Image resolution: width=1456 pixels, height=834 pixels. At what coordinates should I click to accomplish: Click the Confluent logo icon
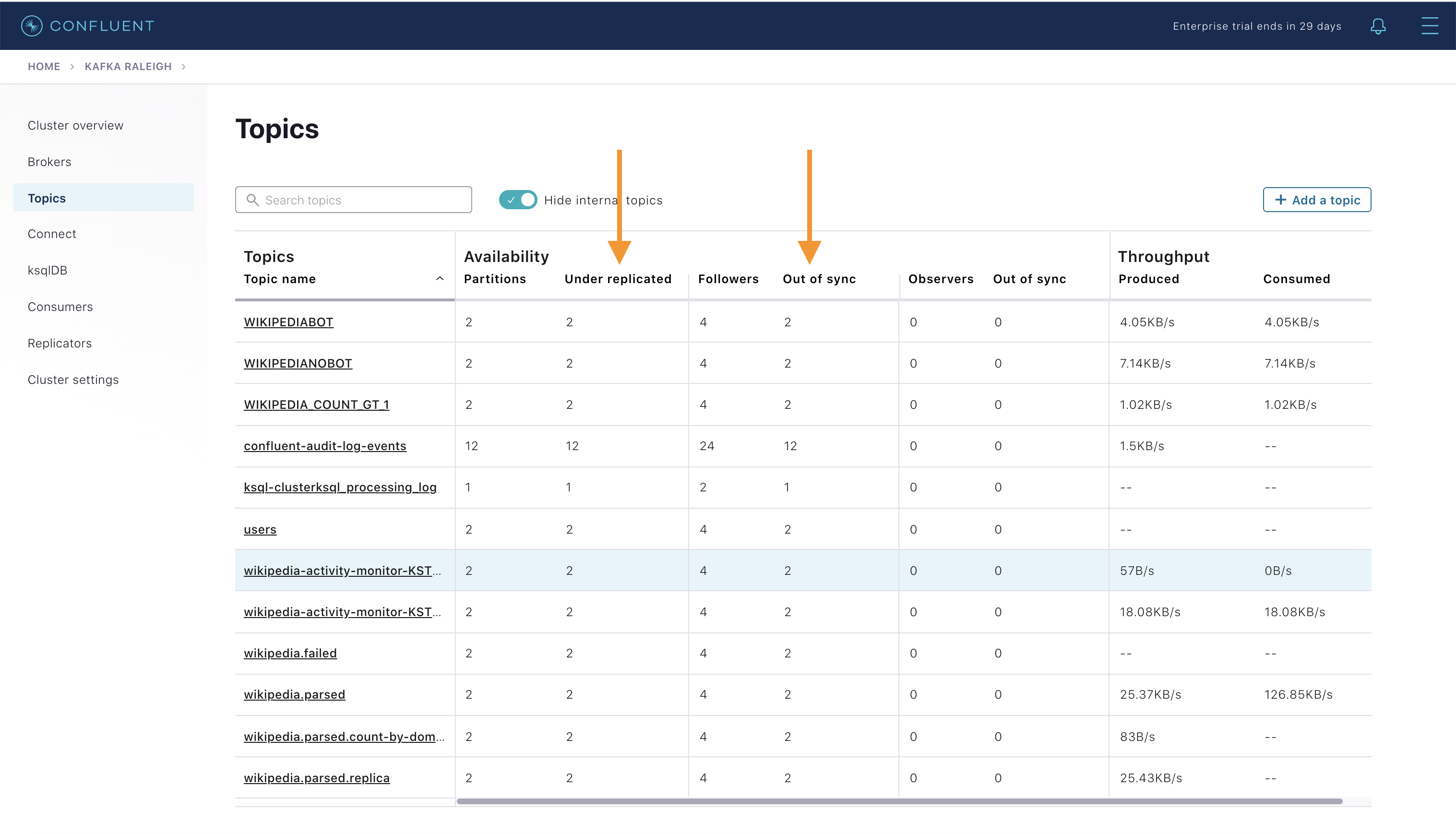coord(32,26)
